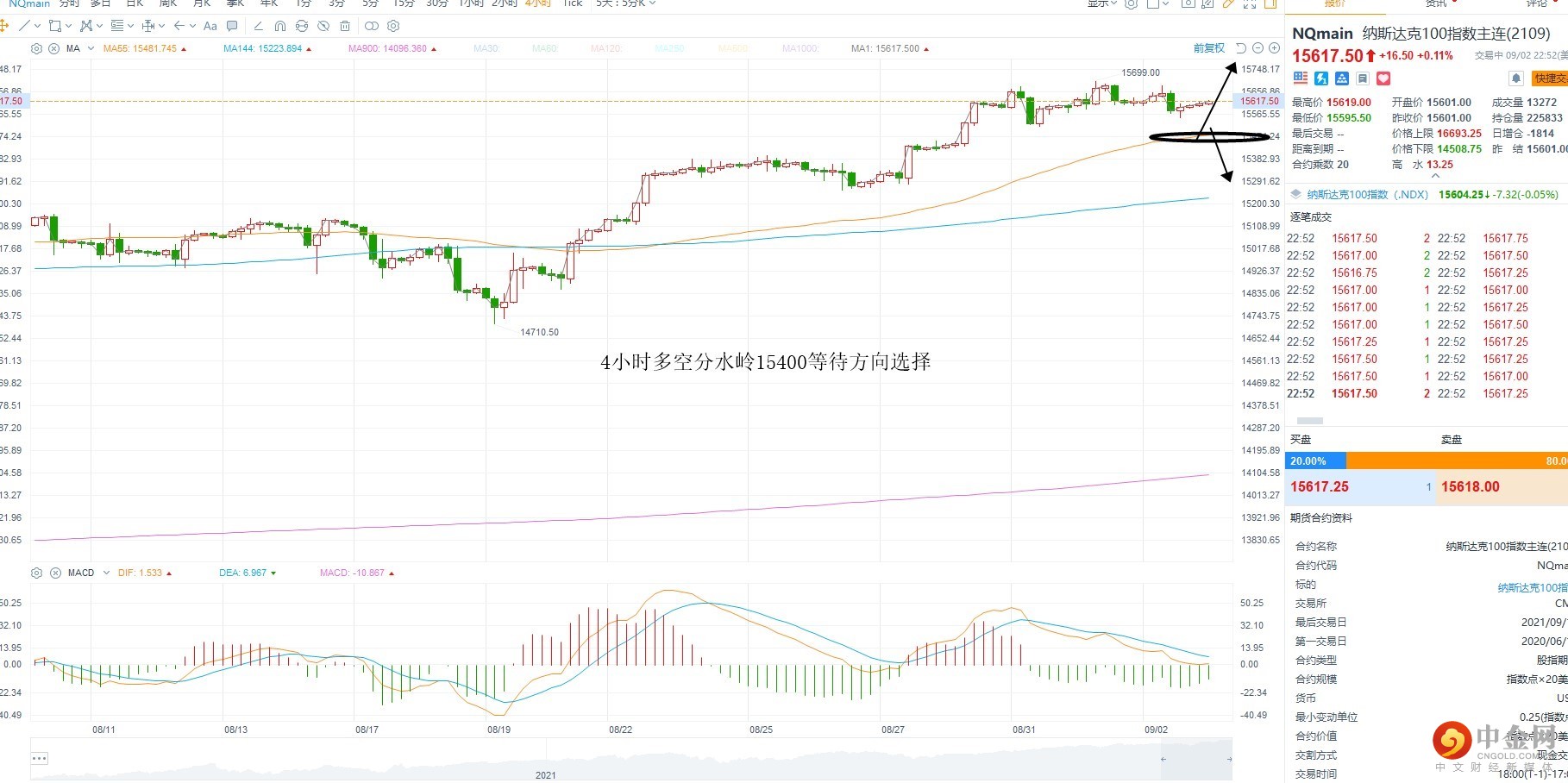Delete drawings with the trash icon
Image resolution: width=1568 pixels, height=783 pixels.
click(x=345, y=26)
